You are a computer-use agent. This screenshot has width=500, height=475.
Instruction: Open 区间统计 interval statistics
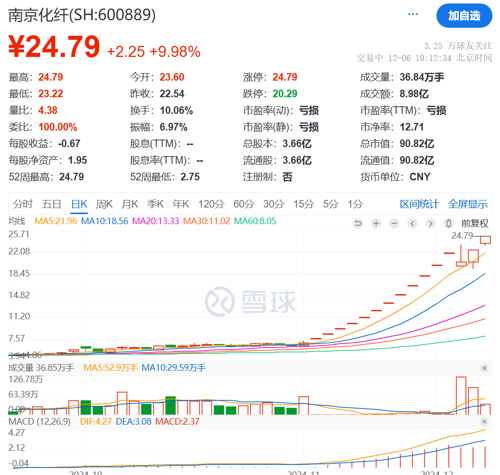[419, 204]
